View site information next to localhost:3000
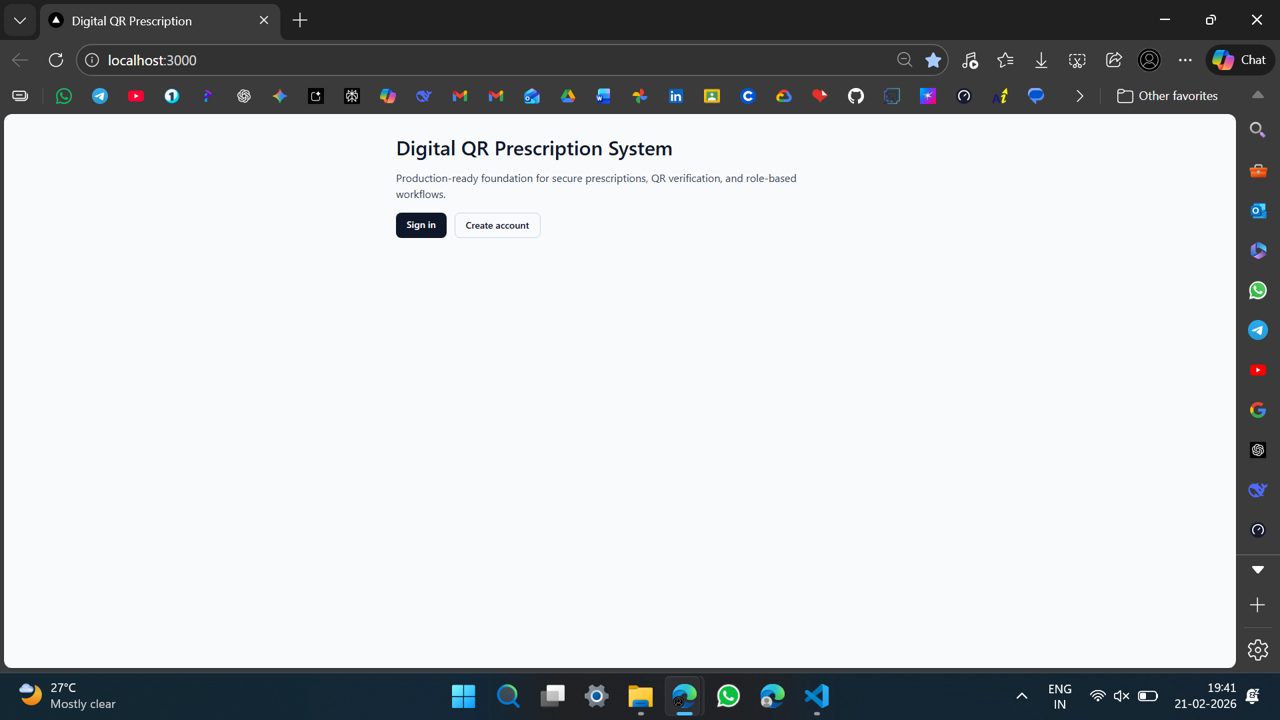 (x=92, y=60)
